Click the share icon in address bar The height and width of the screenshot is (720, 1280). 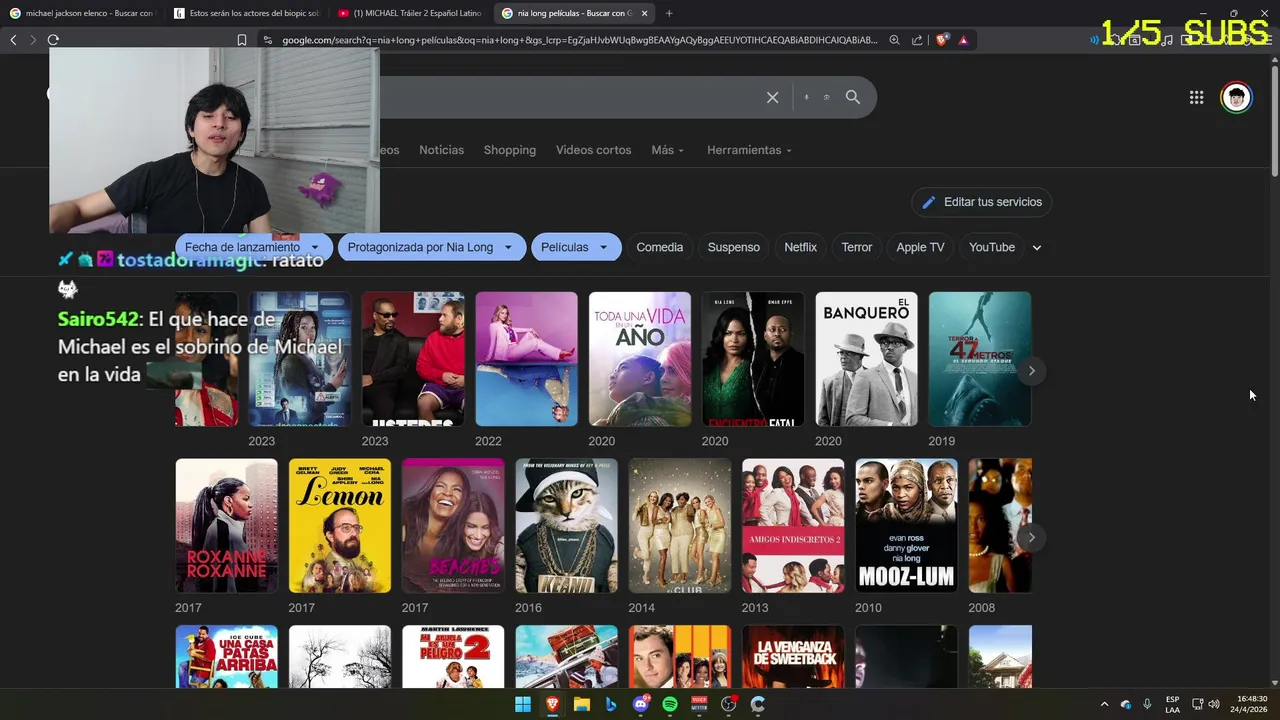(x=917, y=40)
